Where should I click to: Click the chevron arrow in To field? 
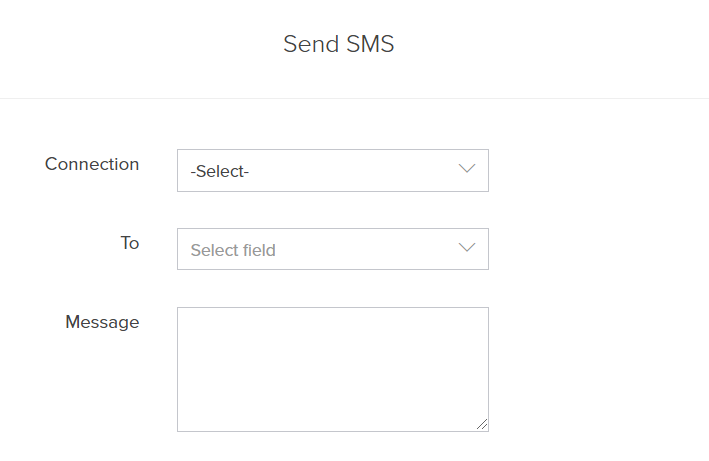point(466,248)
